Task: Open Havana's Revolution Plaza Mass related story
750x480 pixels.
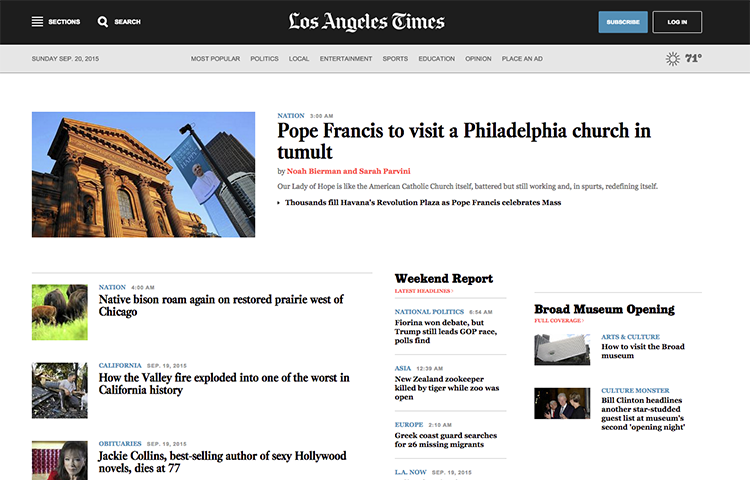Action: pyautogui.click(x=423, y=203)
